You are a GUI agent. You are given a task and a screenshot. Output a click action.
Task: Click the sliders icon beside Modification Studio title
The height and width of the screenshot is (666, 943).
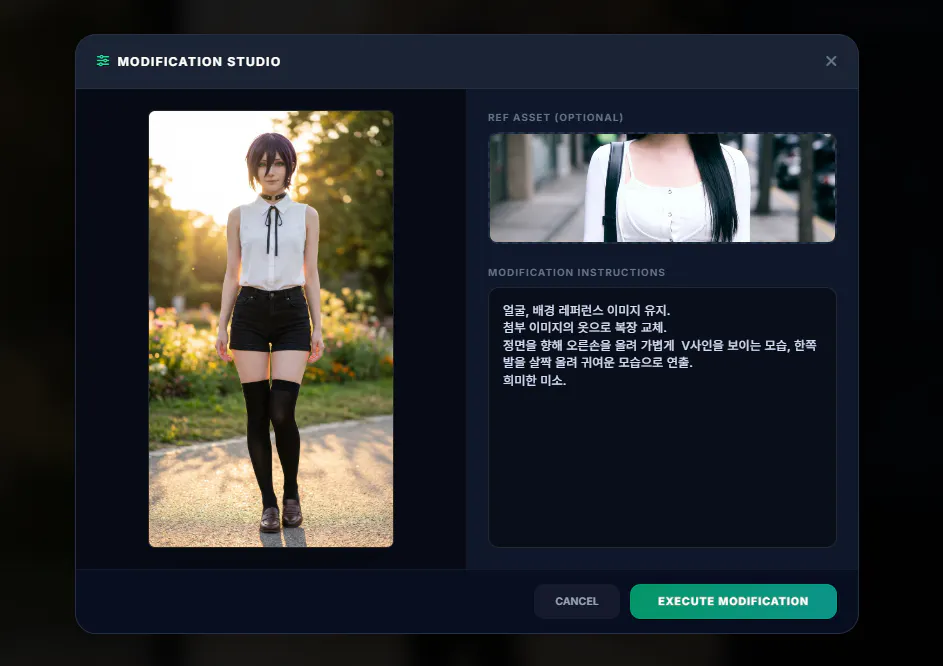[102, 60]
